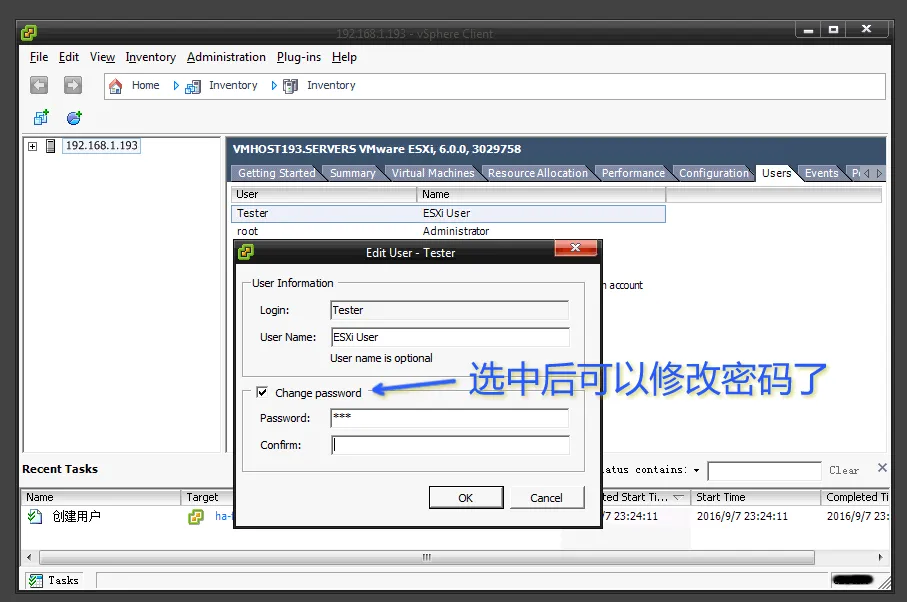
Task: Click the horizontal scrollbar thumb
Action: click(426, 557)
